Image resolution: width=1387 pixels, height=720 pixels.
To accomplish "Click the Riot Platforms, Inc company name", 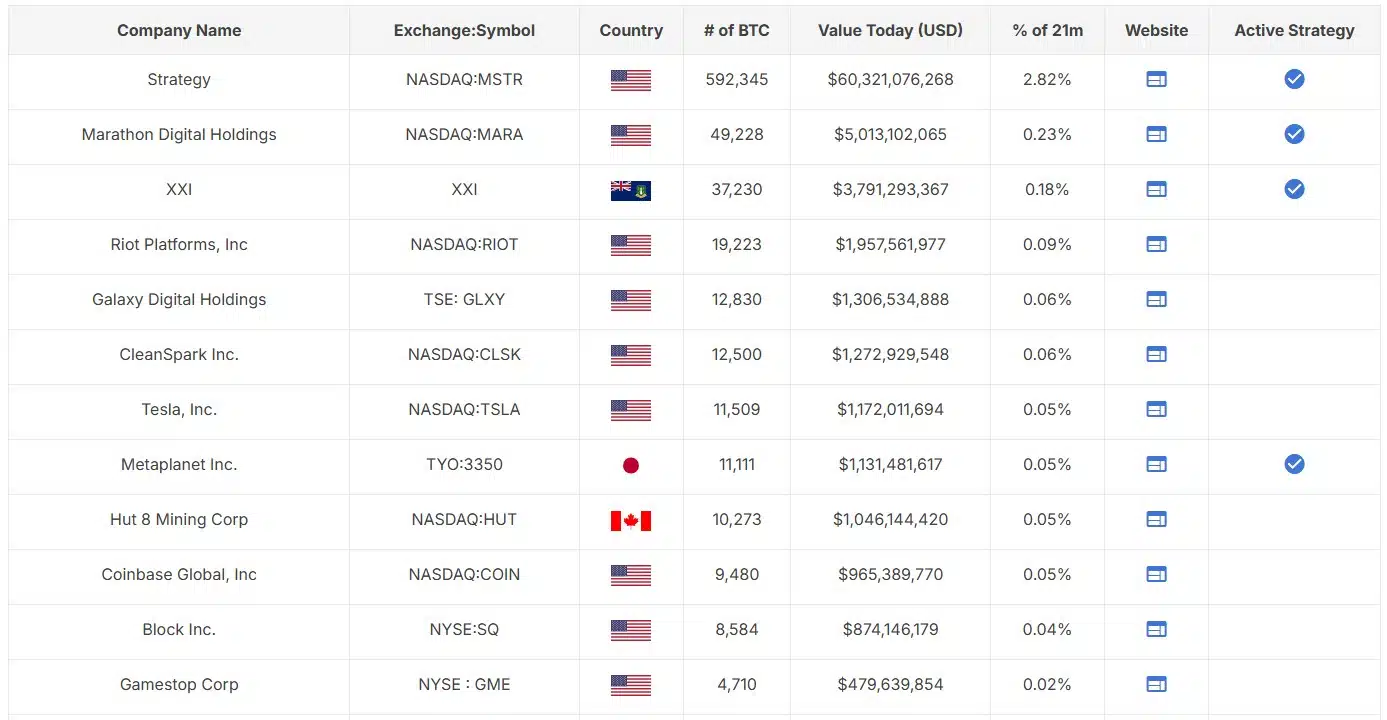I will [179, 244].
